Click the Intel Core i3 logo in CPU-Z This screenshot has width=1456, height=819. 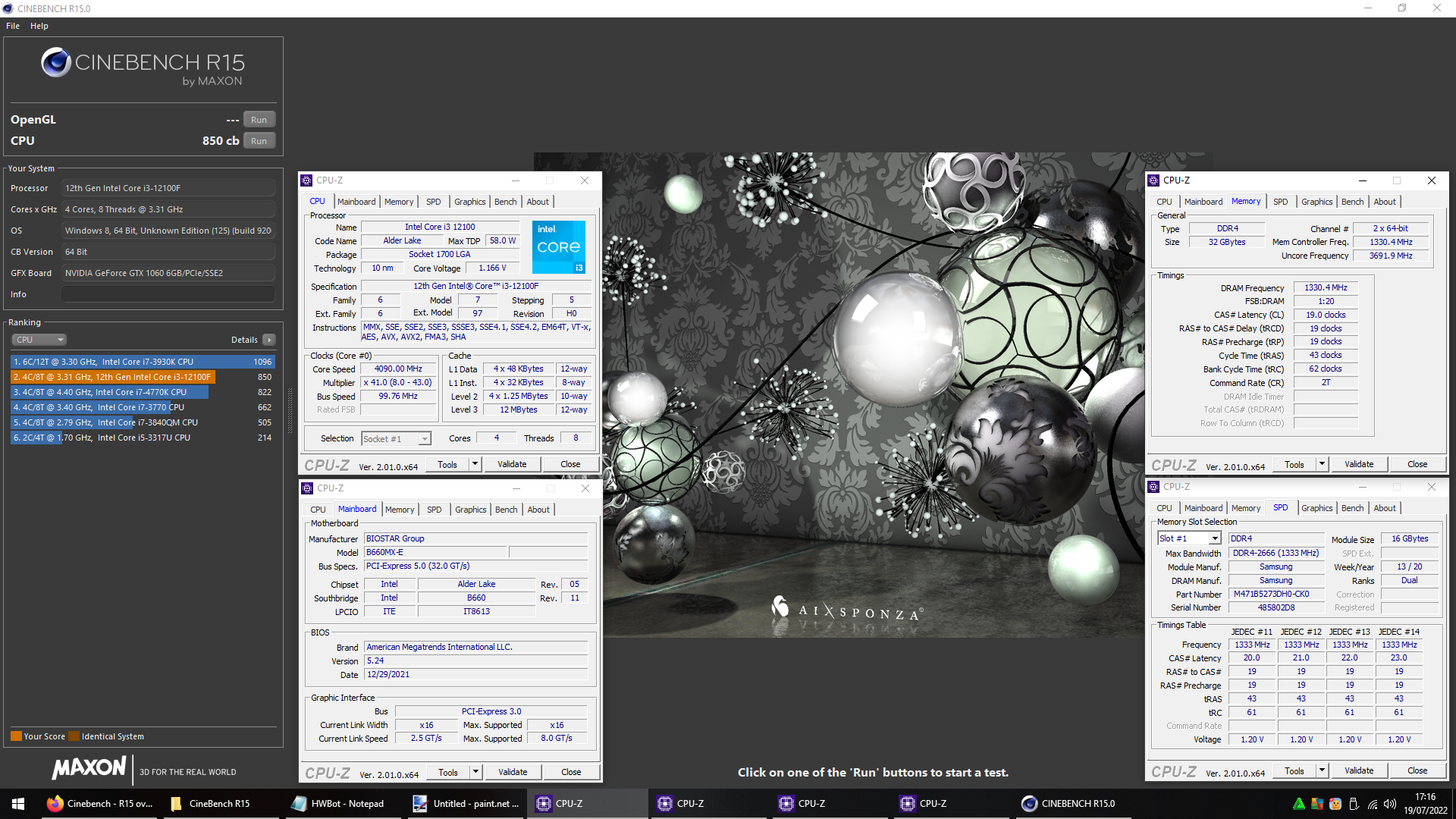pos(559,247)
